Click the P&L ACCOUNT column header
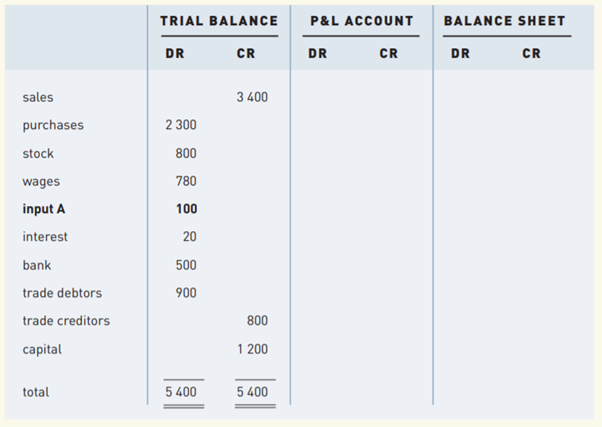 362,21
